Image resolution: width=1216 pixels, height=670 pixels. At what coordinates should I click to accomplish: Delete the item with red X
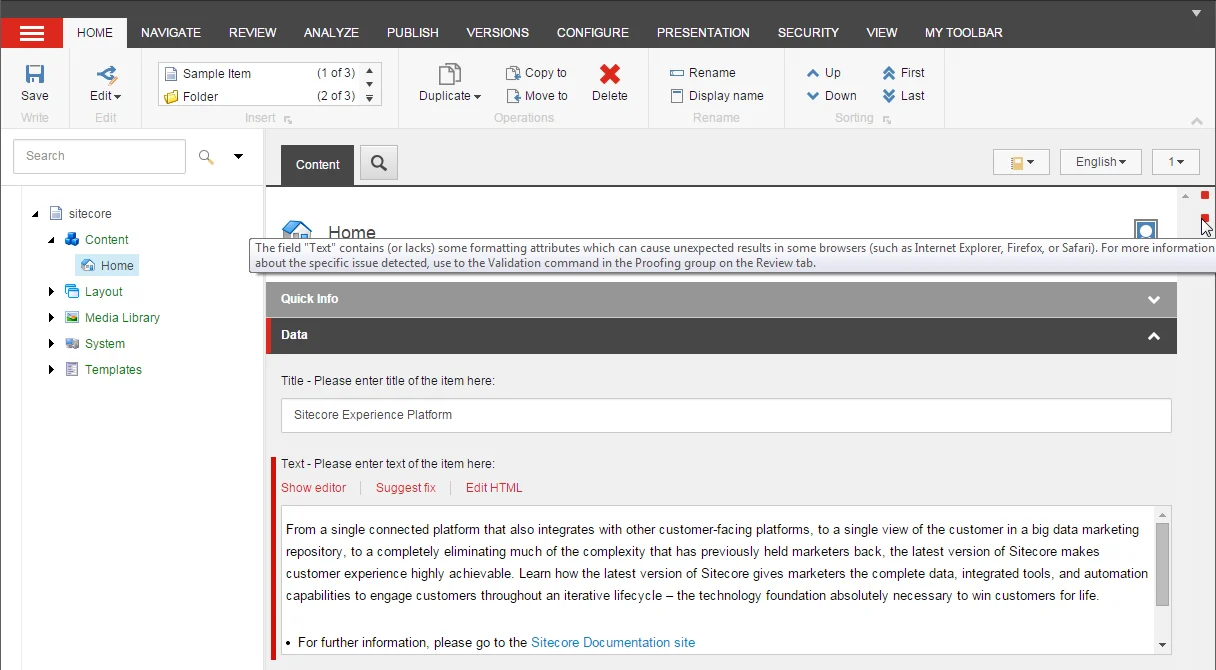point(609,83)
